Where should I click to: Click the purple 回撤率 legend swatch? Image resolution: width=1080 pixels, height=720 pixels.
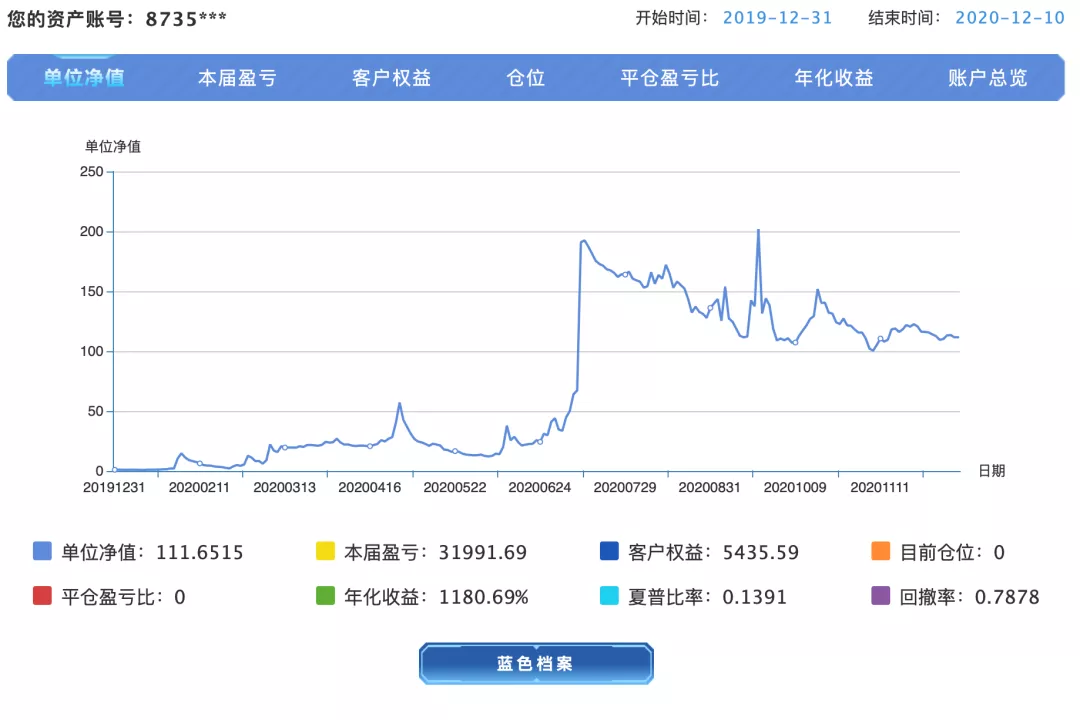click(881, 595)
